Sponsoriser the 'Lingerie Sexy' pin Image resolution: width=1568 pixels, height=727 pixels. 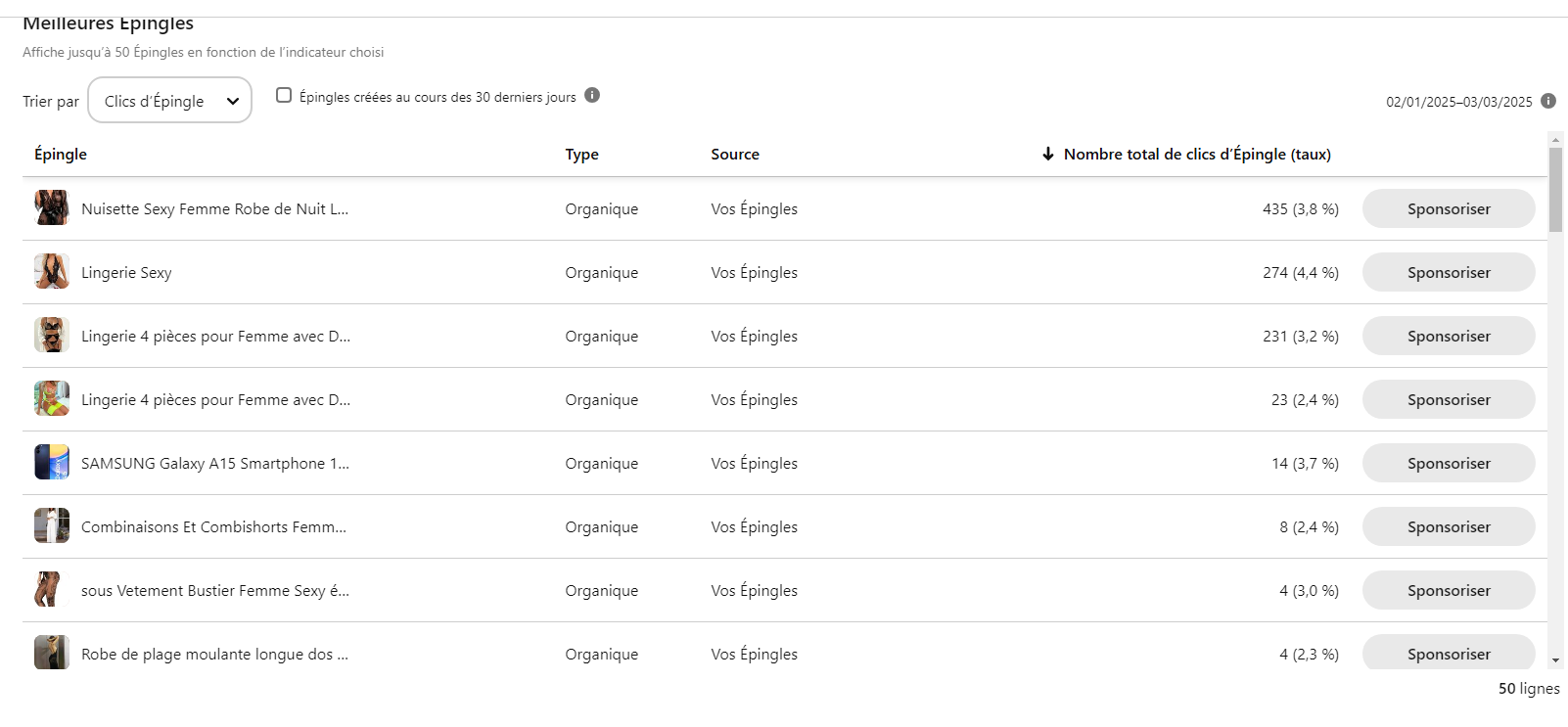tap(1449, 272)
